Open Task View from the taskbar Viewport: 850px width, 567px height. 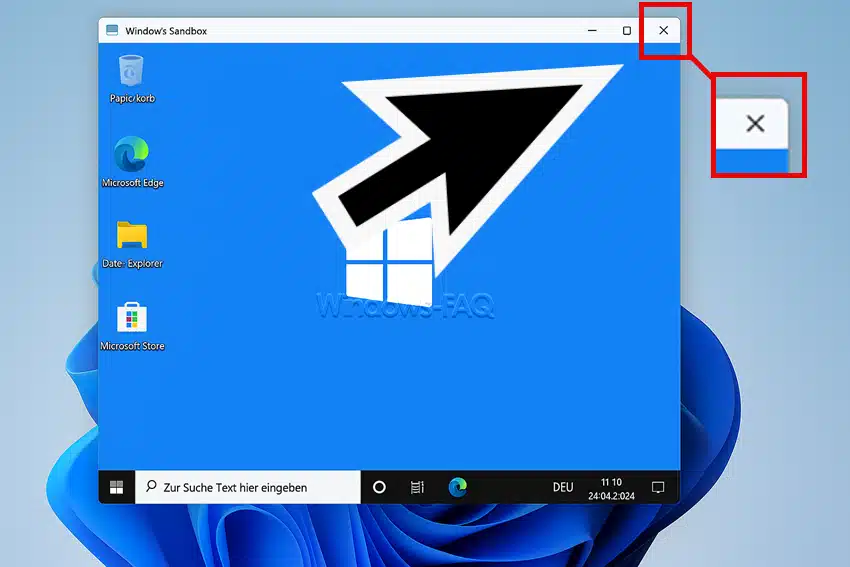click(418, 487)
